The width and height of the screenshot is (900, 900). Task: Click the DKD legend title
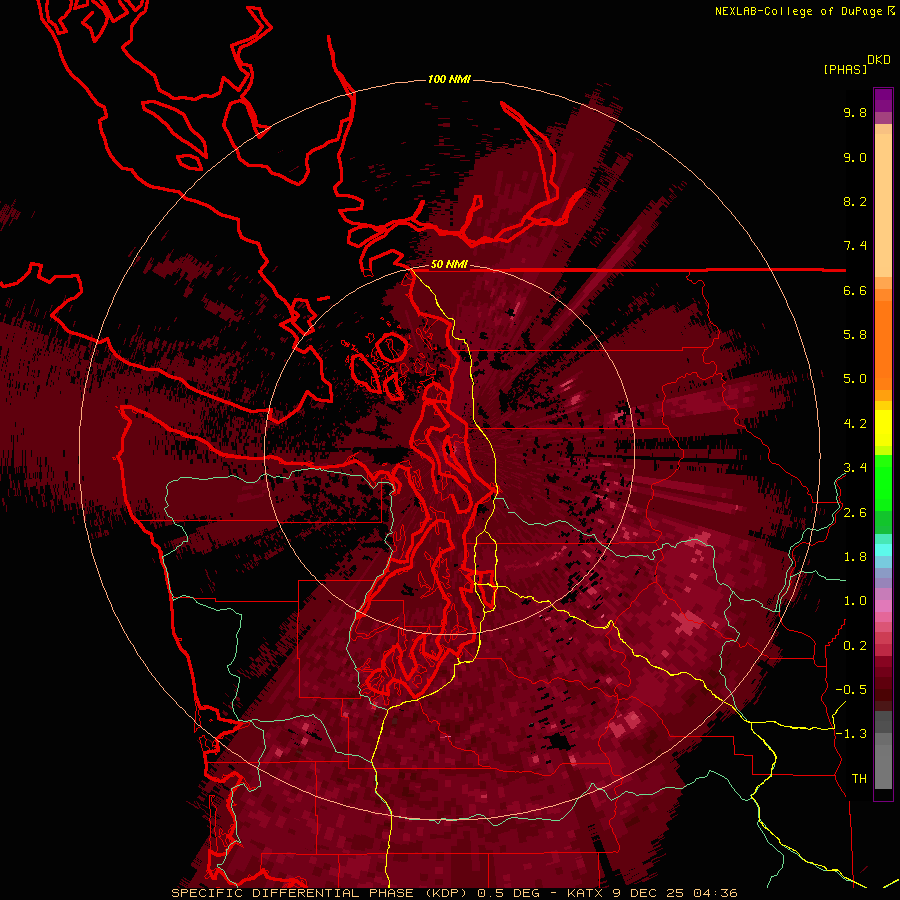coord(879,60)
